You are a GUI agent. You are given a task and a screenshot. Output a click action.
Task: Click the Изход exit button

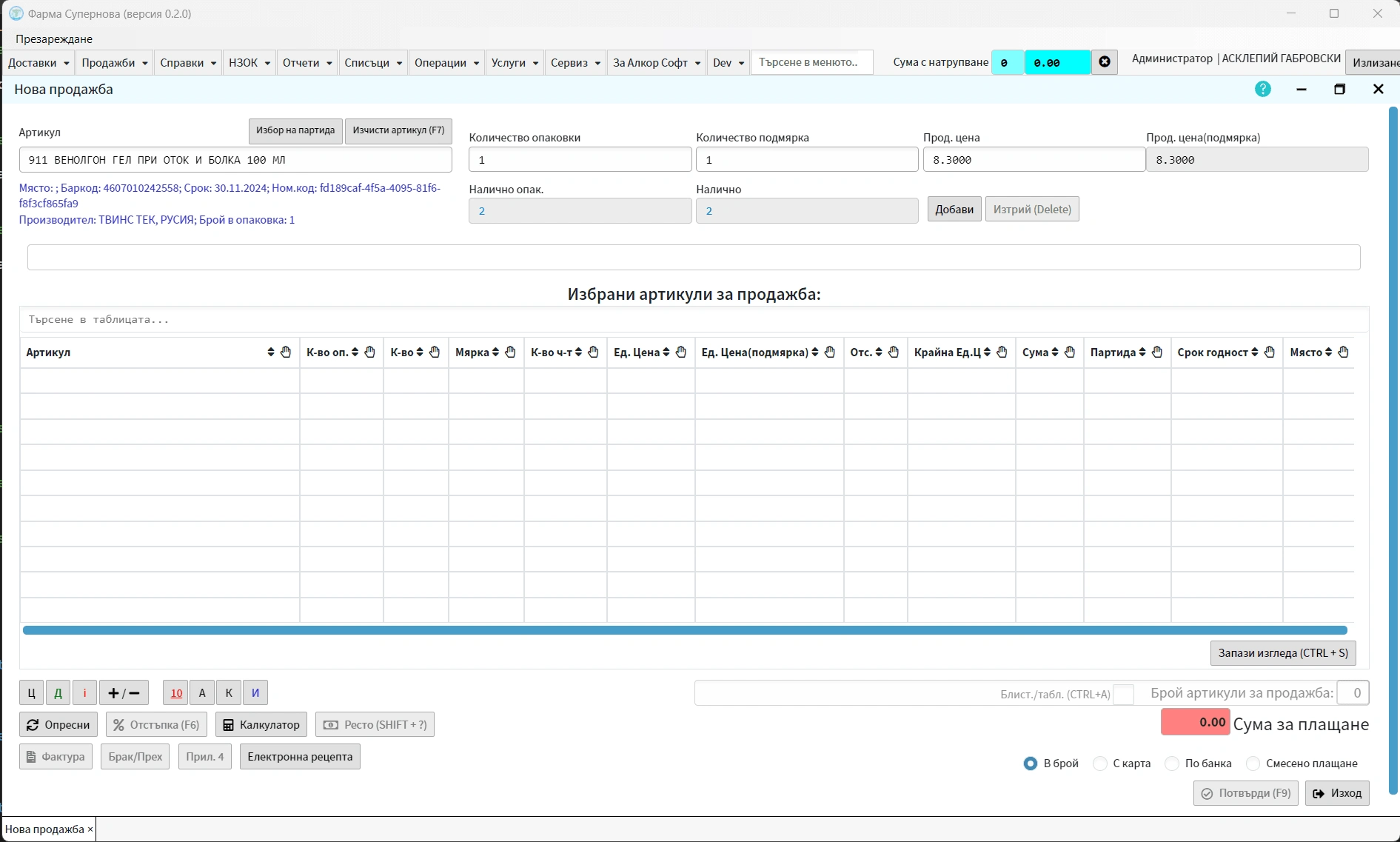(1337, 793)
